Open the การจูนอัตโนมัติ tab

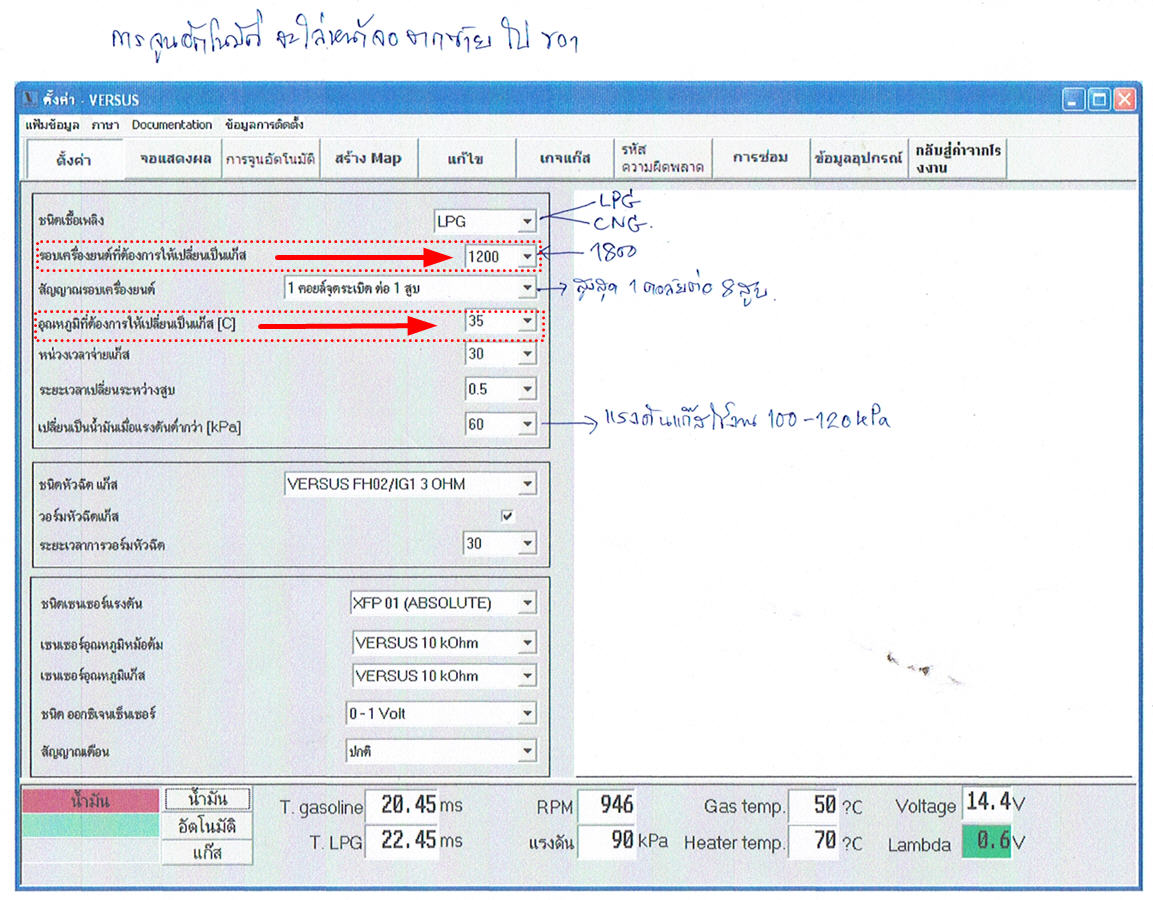(271, 159)
